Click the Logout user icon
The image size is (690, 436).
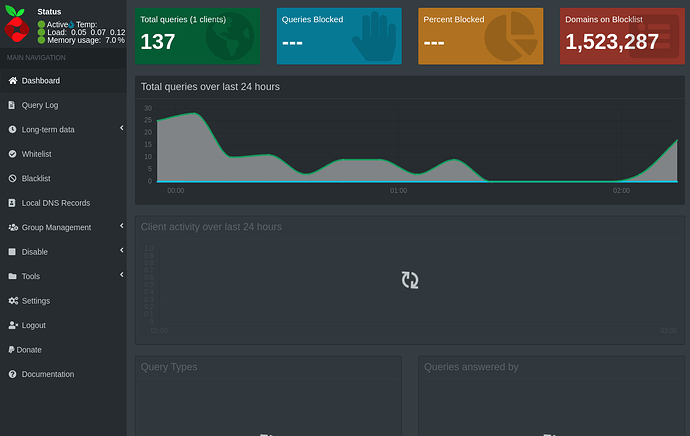click(13, 325)
